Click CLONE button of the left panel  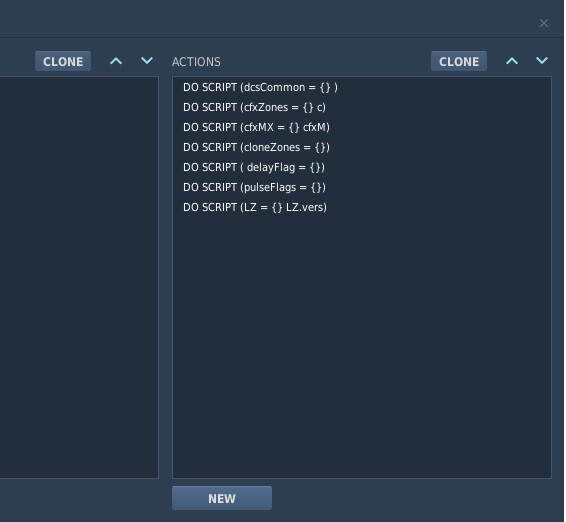click(x=63, y=61)
